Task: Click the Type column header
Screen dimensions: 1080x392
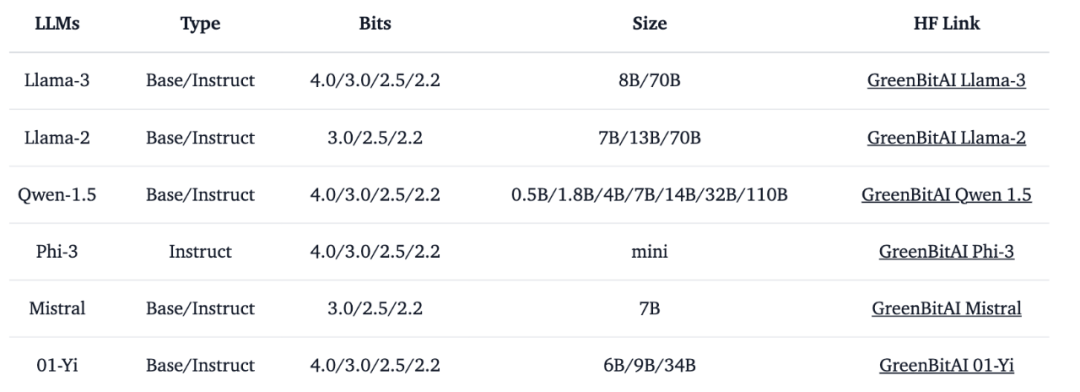Action: [x=200, y=23]
